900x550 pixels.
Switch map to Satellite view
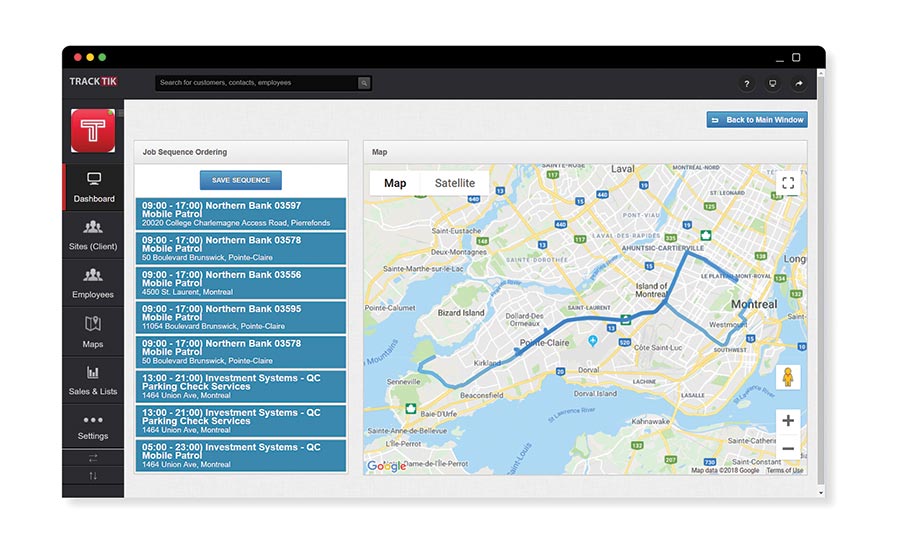point(455,183)
